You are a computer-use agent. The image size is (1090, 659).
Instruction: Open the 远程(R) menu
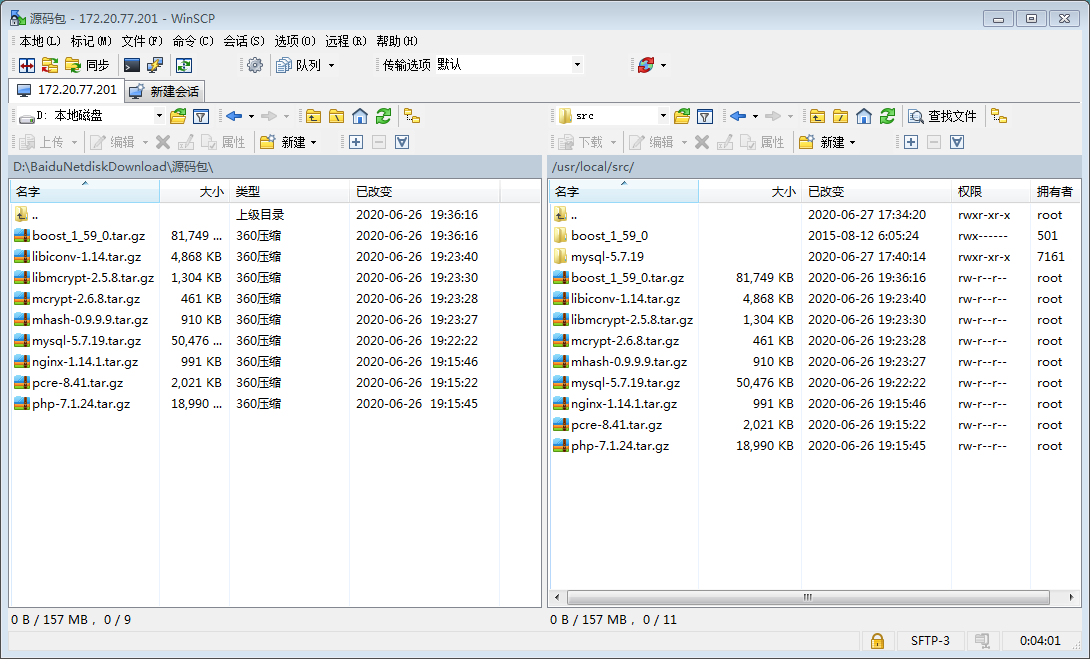(345, 41)
